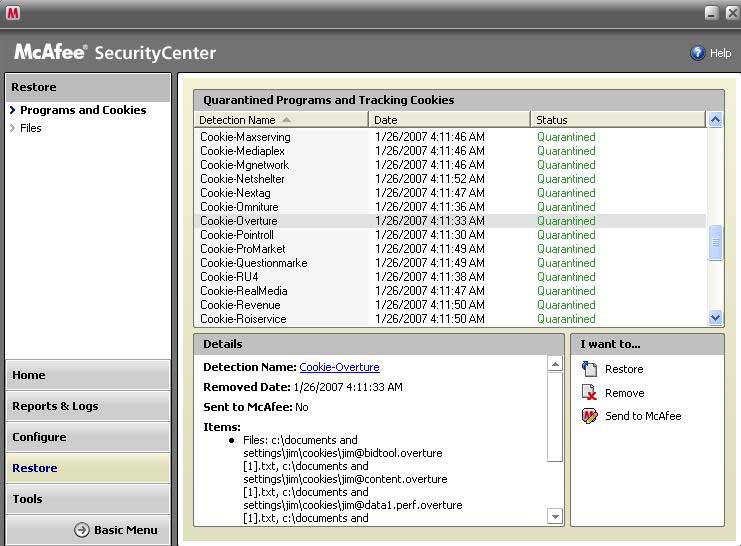Image resolution: width=741 pixels, height=546 pixels.
Task: Select the Cookie-Maxserving row
Action: (450, 137)
